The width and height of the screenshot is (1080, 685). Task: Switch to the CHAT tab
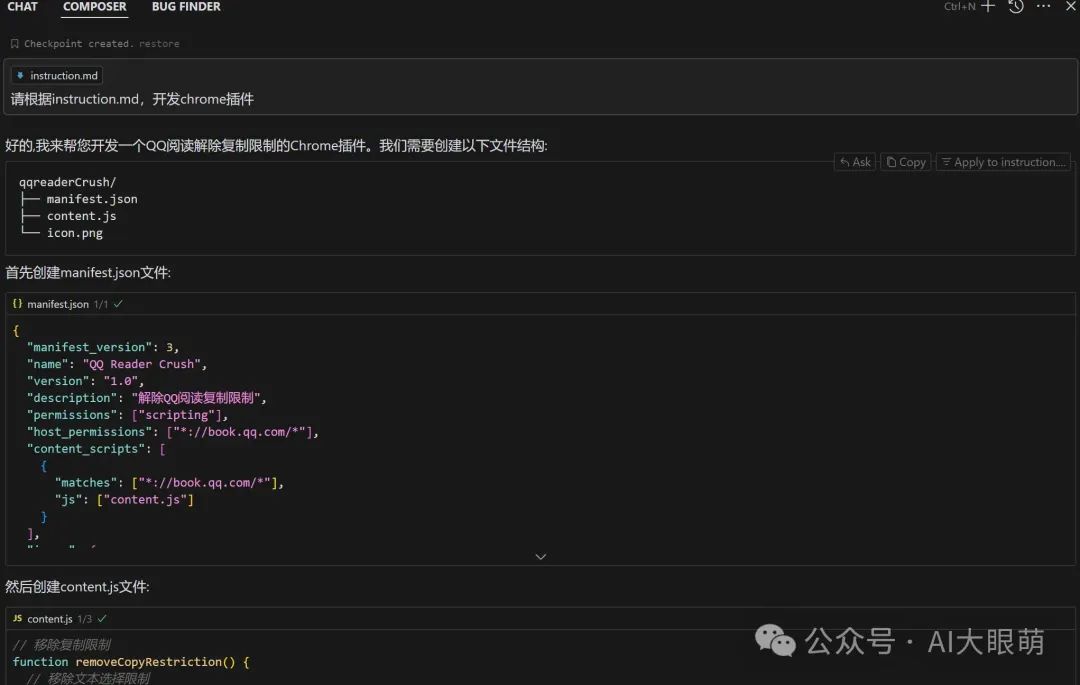(22, 7)
